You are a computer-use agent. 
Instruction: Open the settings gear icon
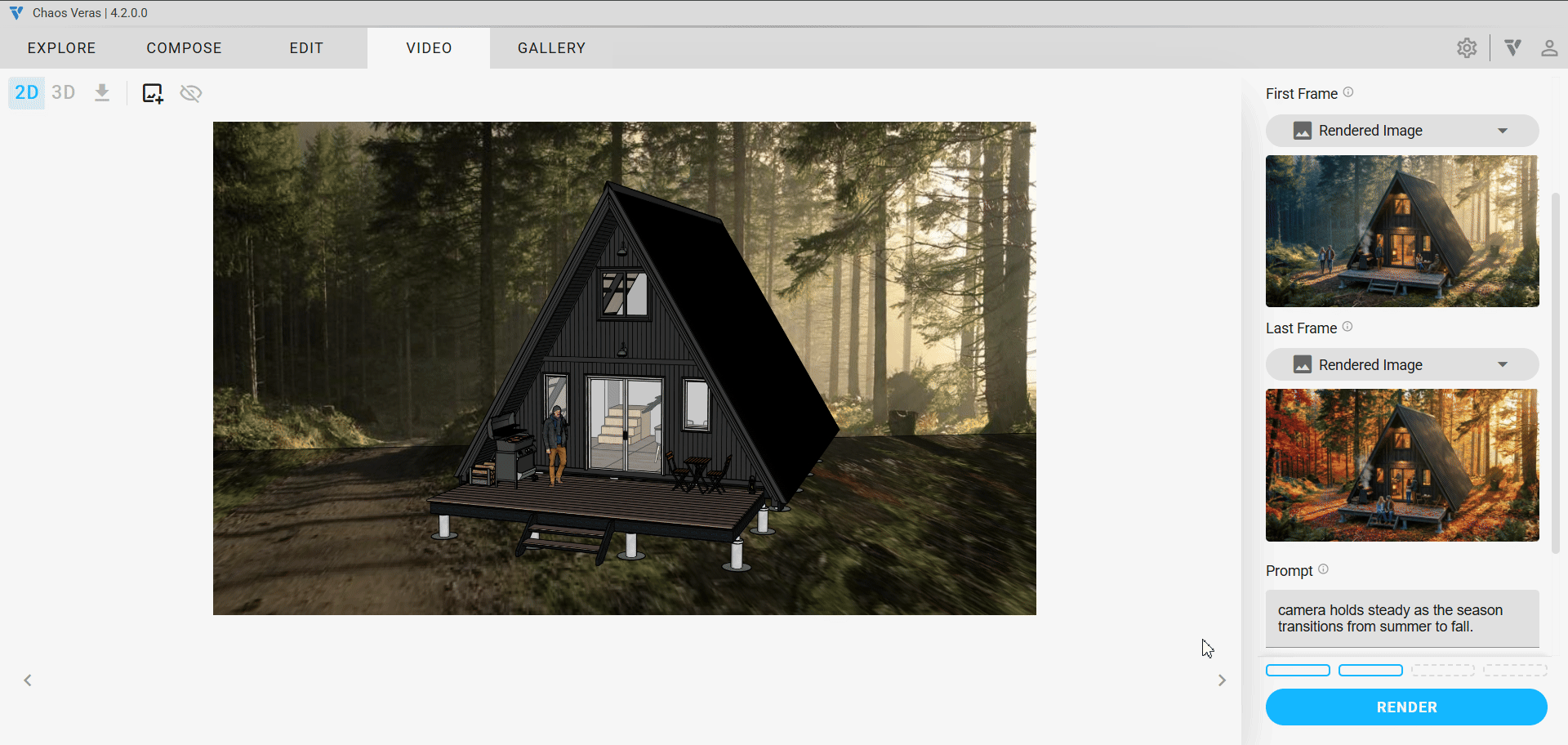1467,48
